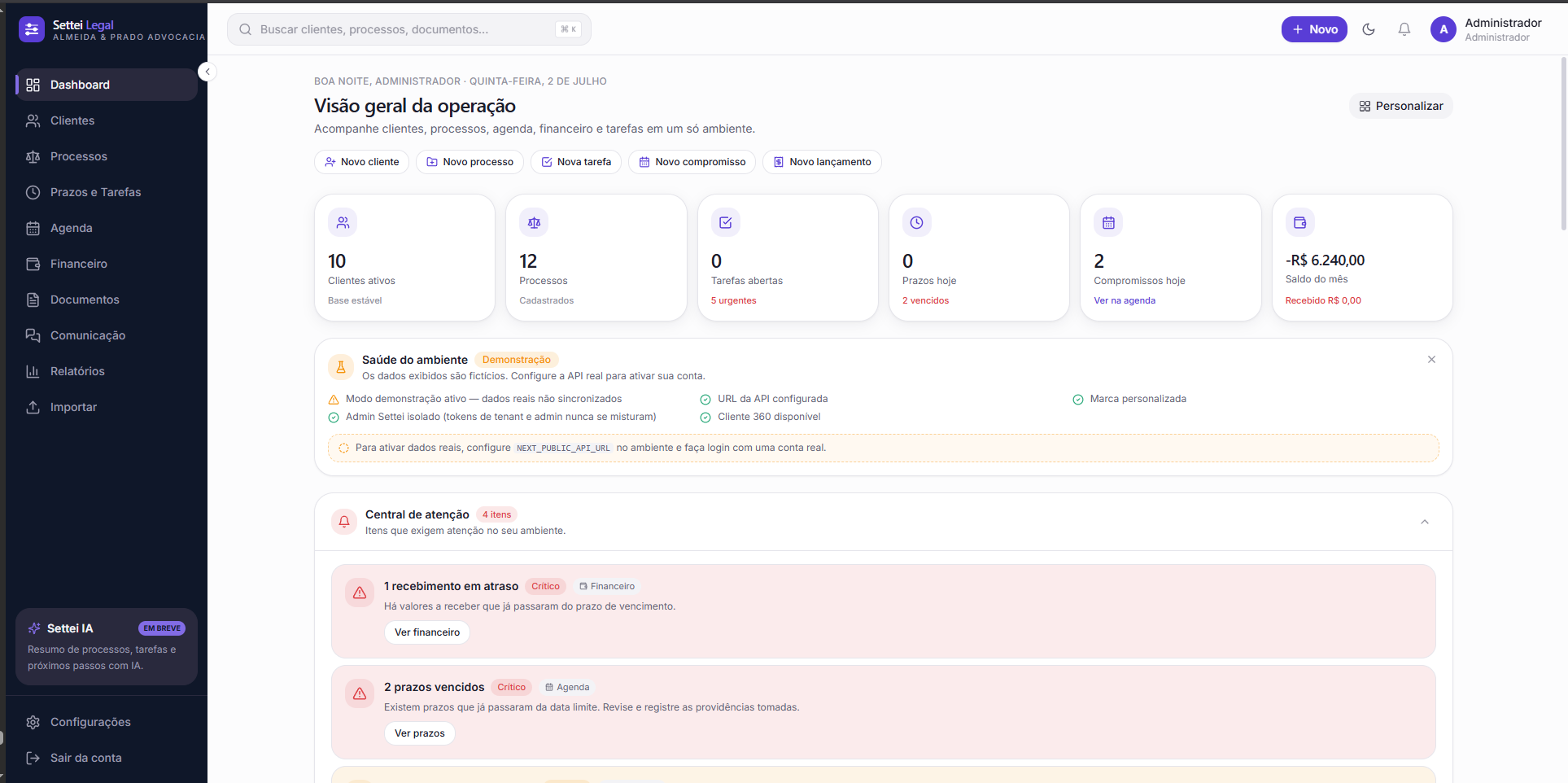The width and height of the screenshot is (1568, 783).
Task: Click the check icon beside URL da API configurada
Action: [705, 400]
